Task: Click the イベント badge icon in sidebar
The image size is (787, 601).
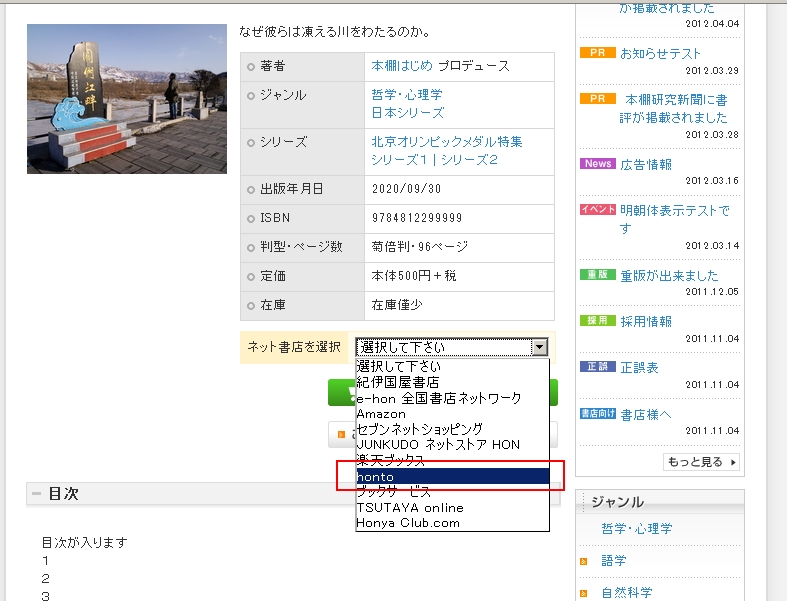Action: (x=597, y=210)
